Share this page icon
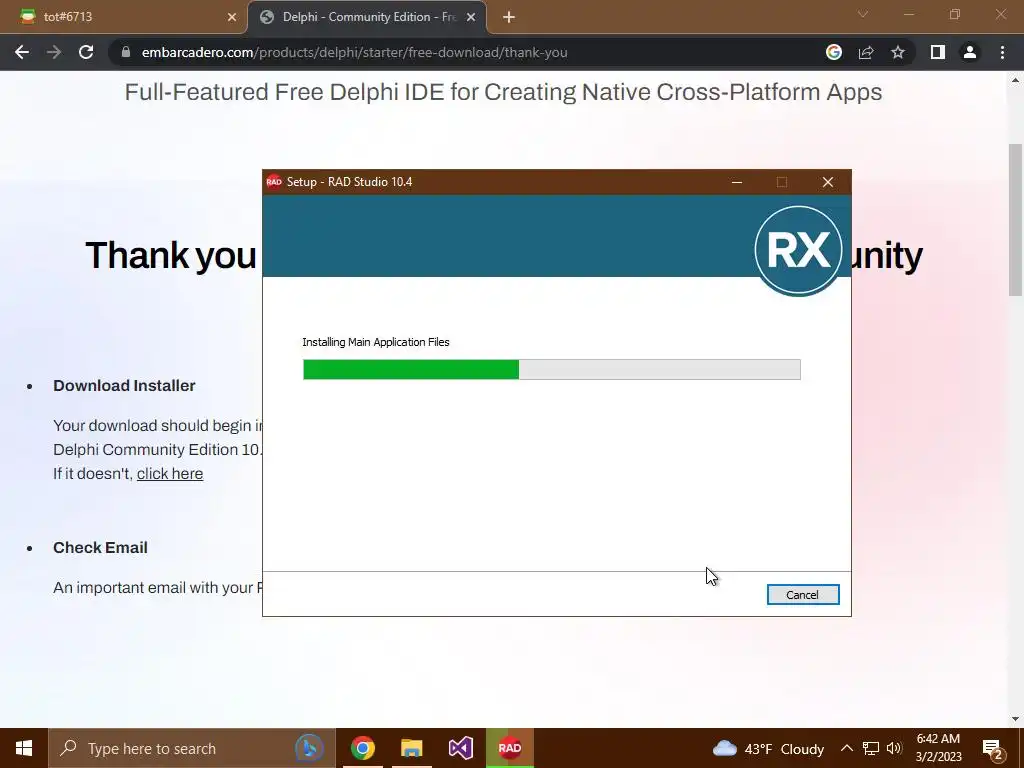The width and height of the screenshot is (1024, 768). click(x=866, y=52)
